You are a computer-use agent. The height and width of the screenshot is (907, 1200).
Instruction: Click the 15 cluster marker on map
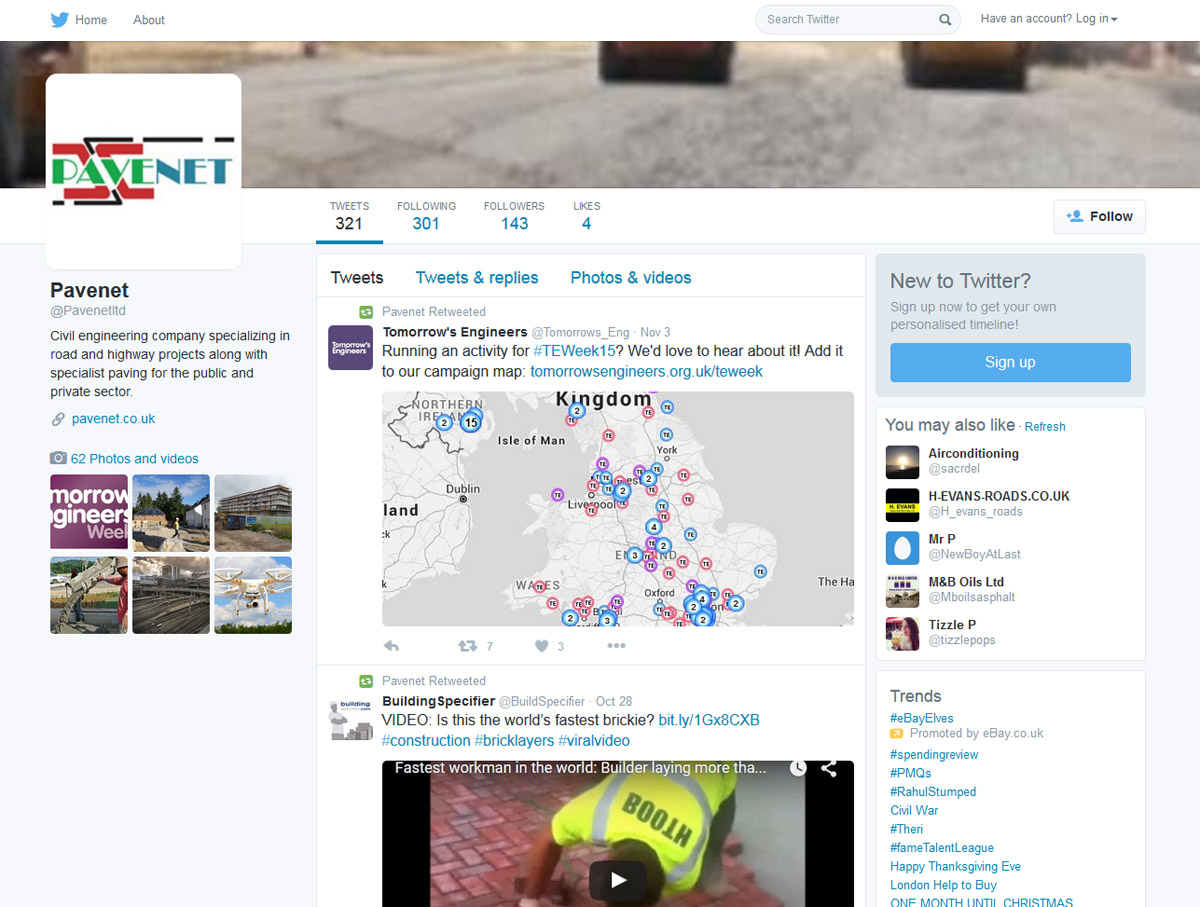470,422
